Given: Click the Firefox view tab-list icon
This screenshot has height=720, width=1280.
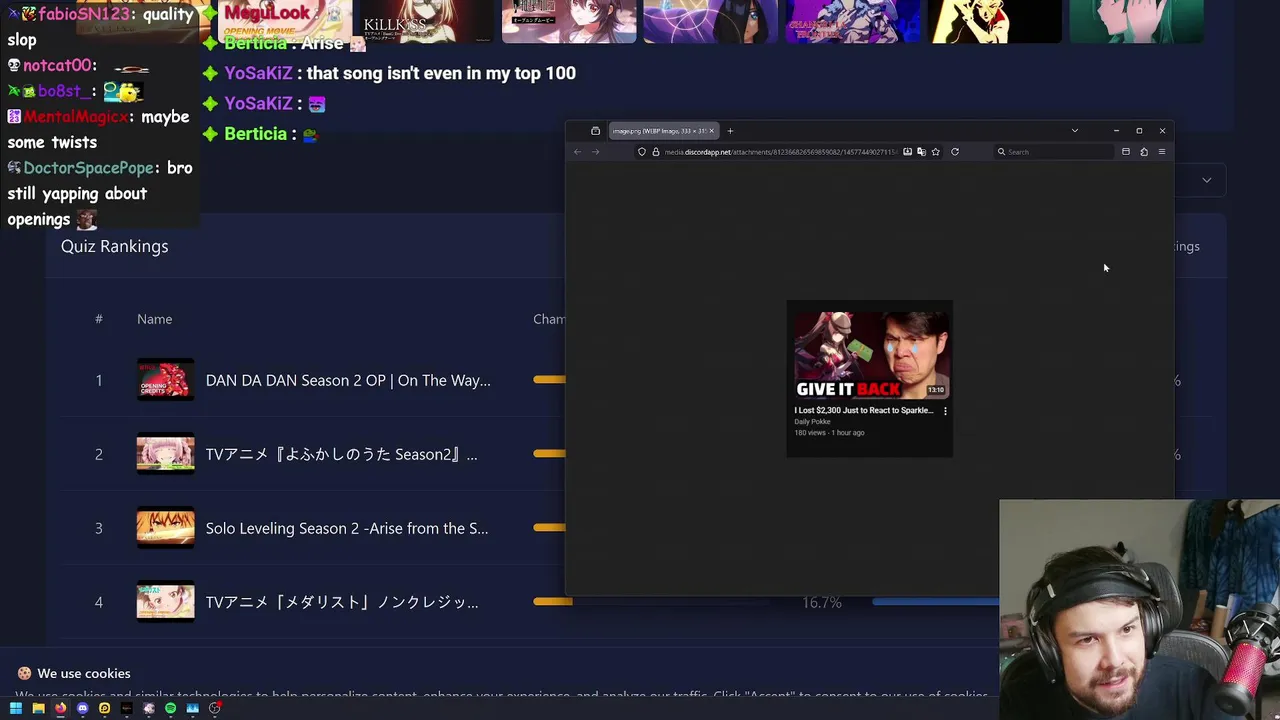Looking at the screenshot, I should click(595, 131).
